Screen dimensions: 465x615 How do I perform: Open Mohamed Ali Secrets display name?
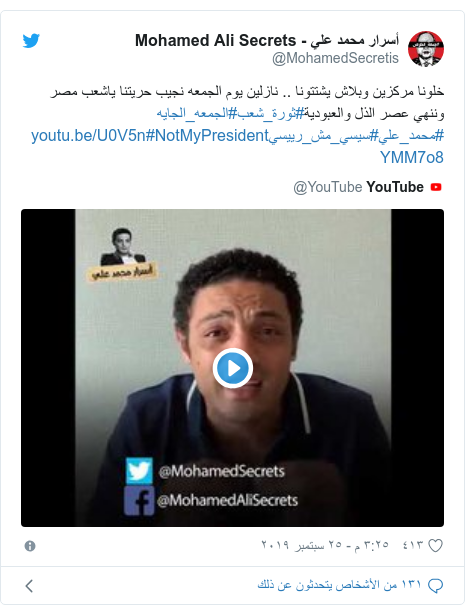pyautogui.click(x=267, y=40)
